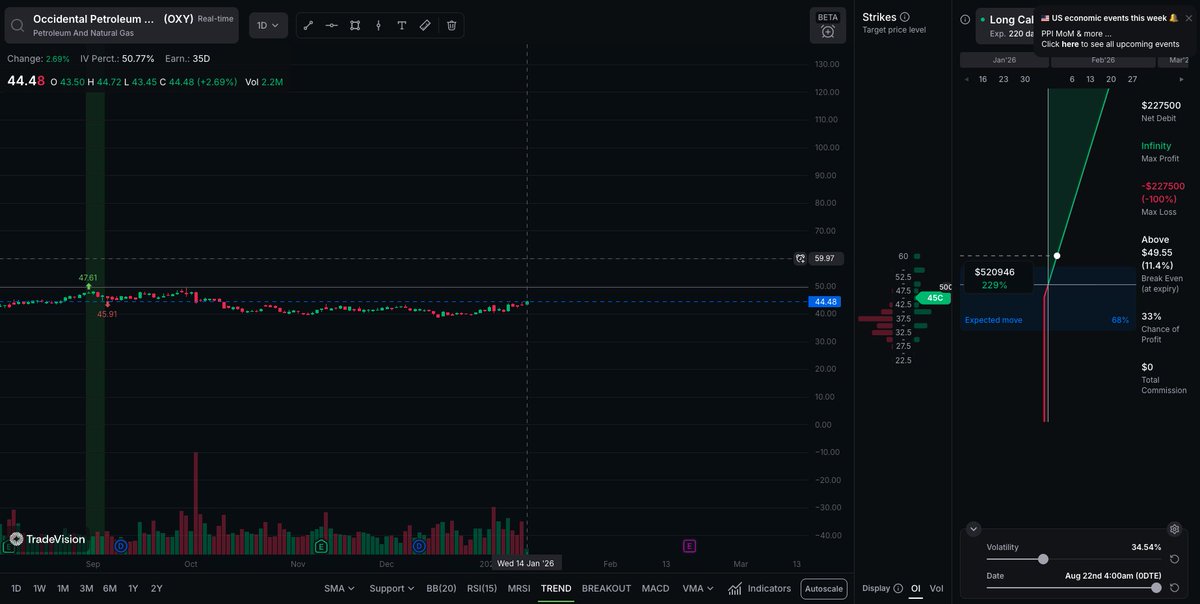Toggle the TREND indicator
Image resolution: width=1200 pixels, height=604 pixels.
556,588
